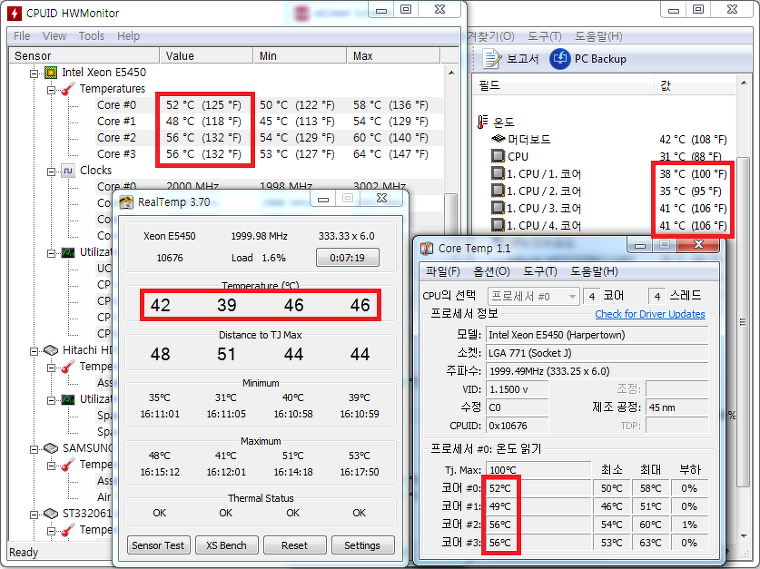
Task: Collapse the Intel Xeon E5450 tree node
Action: pyautogui.click(x=34, y=73)
